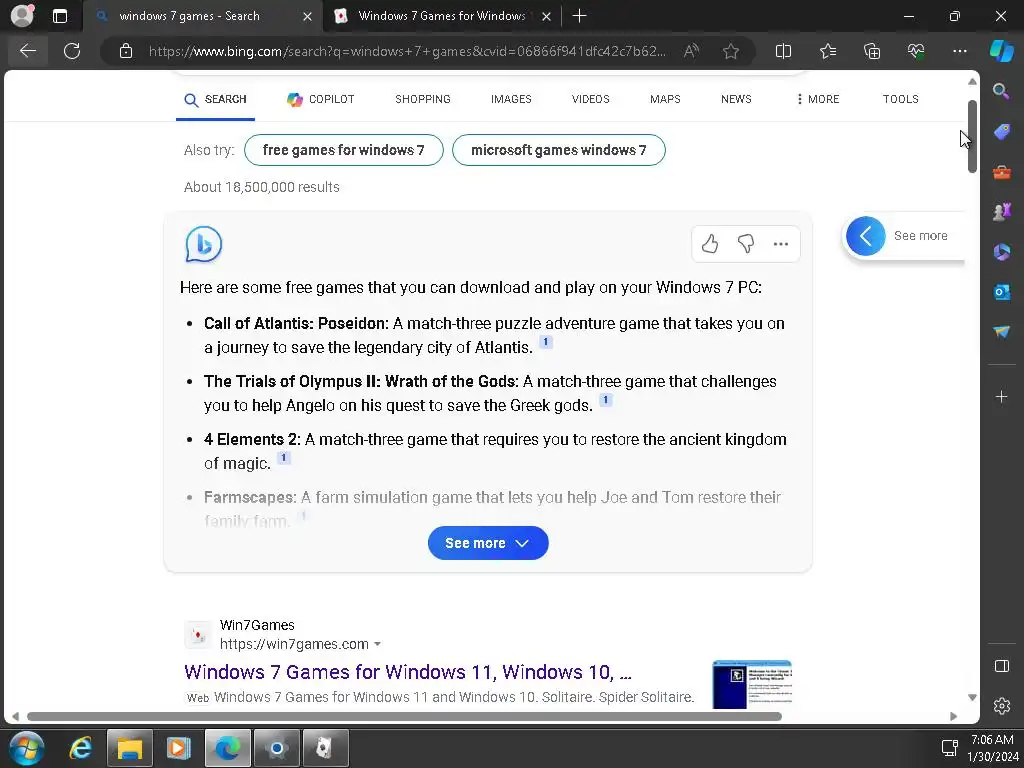
Task: Go back with the browser back arrow
Action: click(27, 51)
